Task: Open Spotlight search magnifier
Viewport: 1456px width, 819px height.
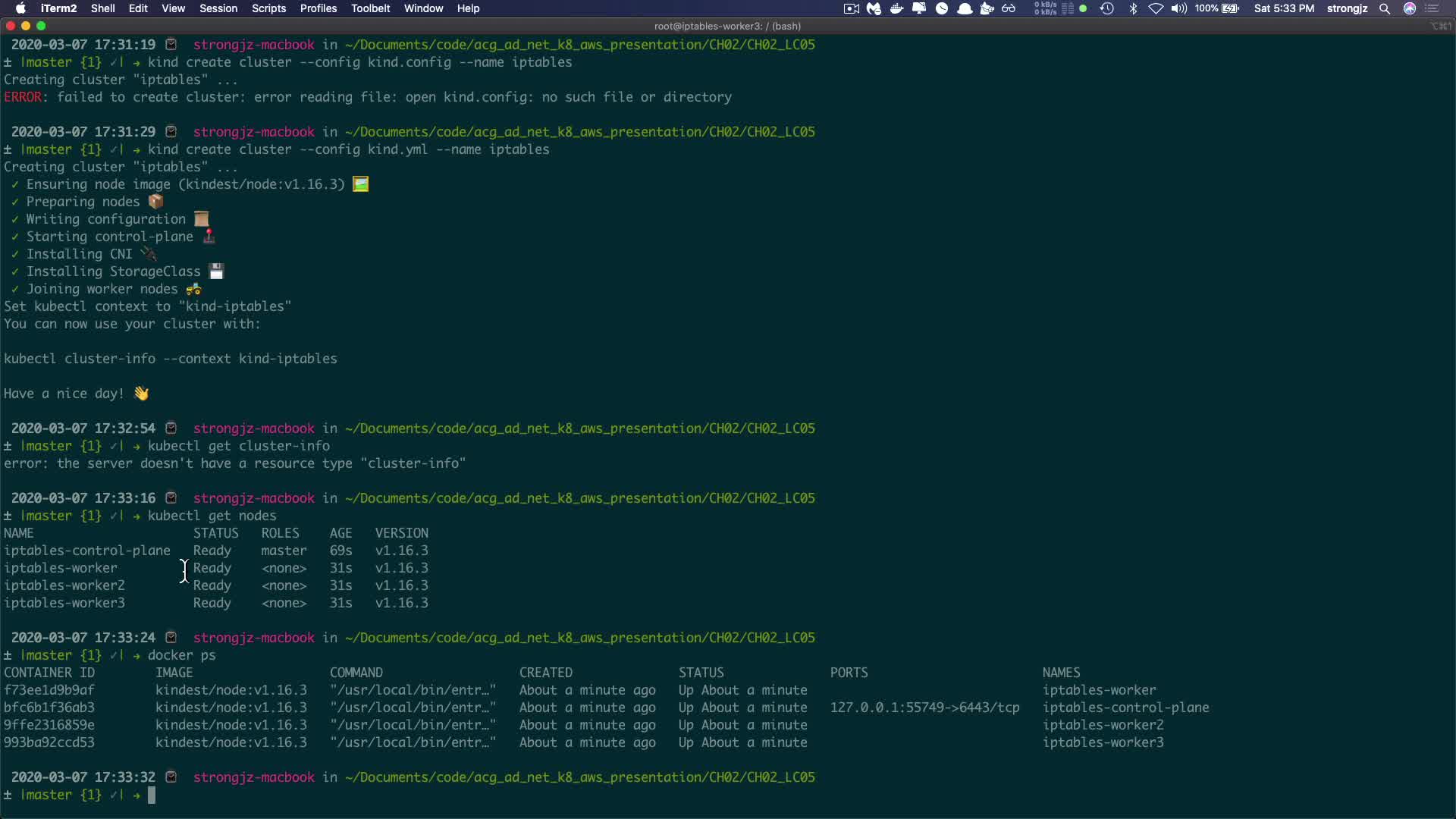Action: point(1385,8)
